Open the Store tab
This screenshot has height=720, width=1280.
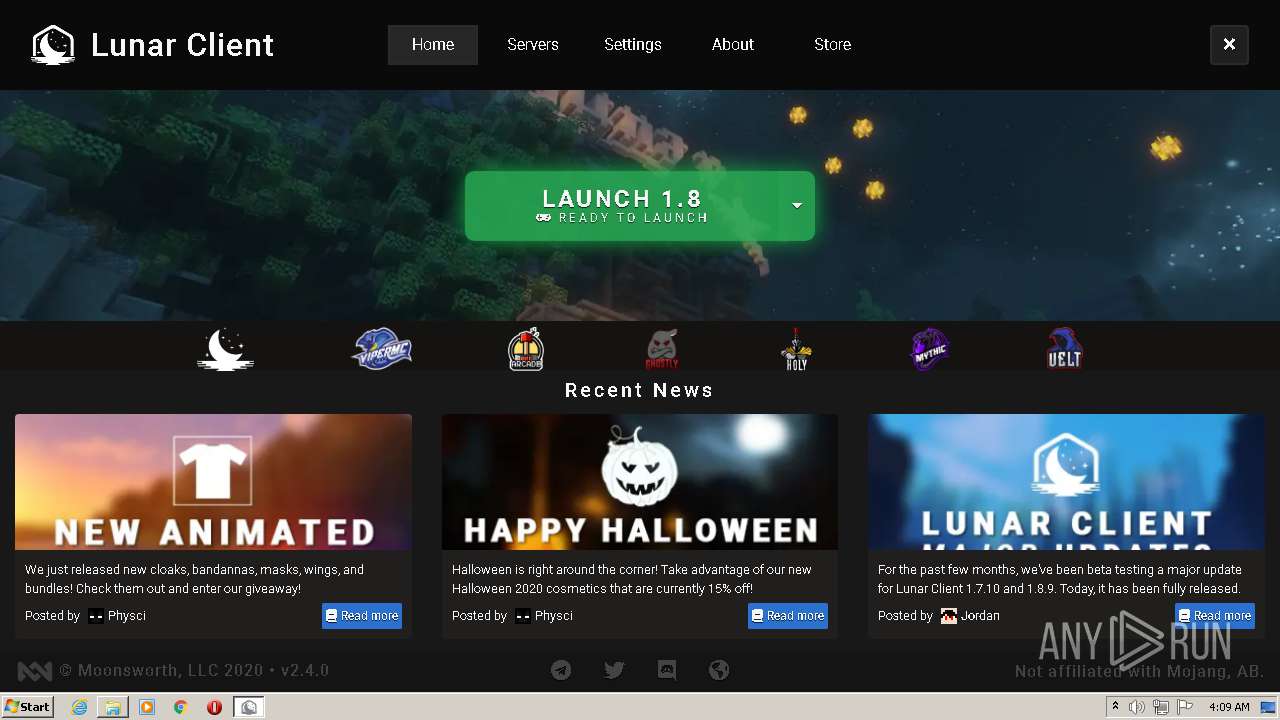pos(833,45)
